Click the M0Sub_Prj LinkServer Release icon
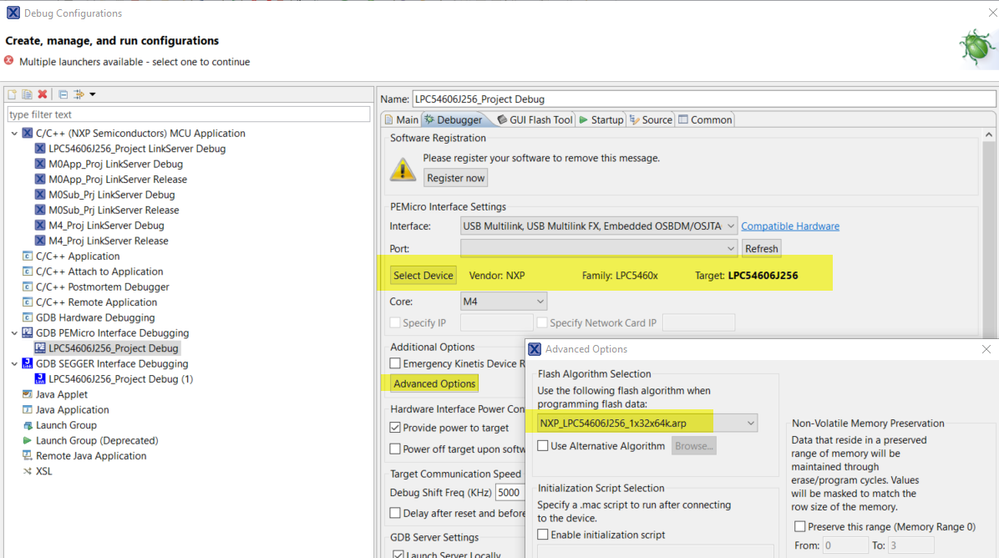 [40, 210]
